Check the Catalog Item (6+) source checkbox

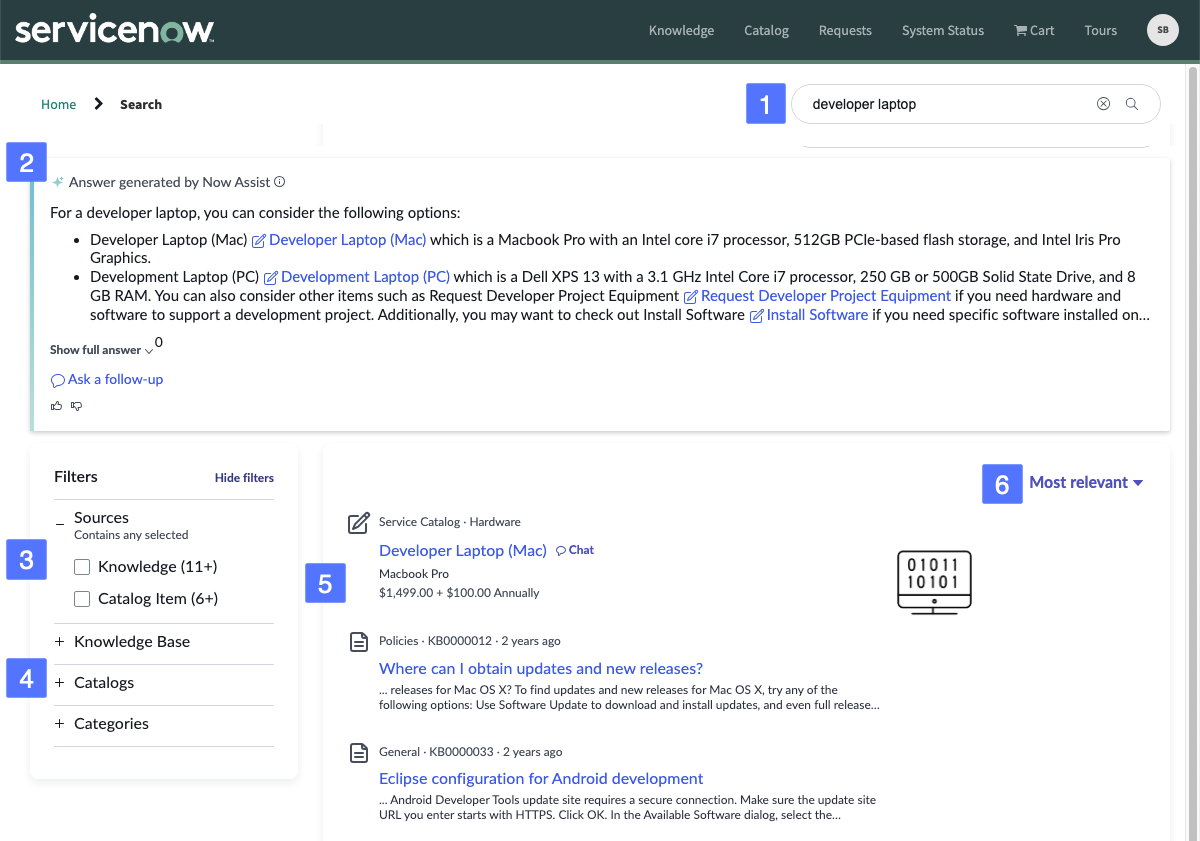coord(83,599)
